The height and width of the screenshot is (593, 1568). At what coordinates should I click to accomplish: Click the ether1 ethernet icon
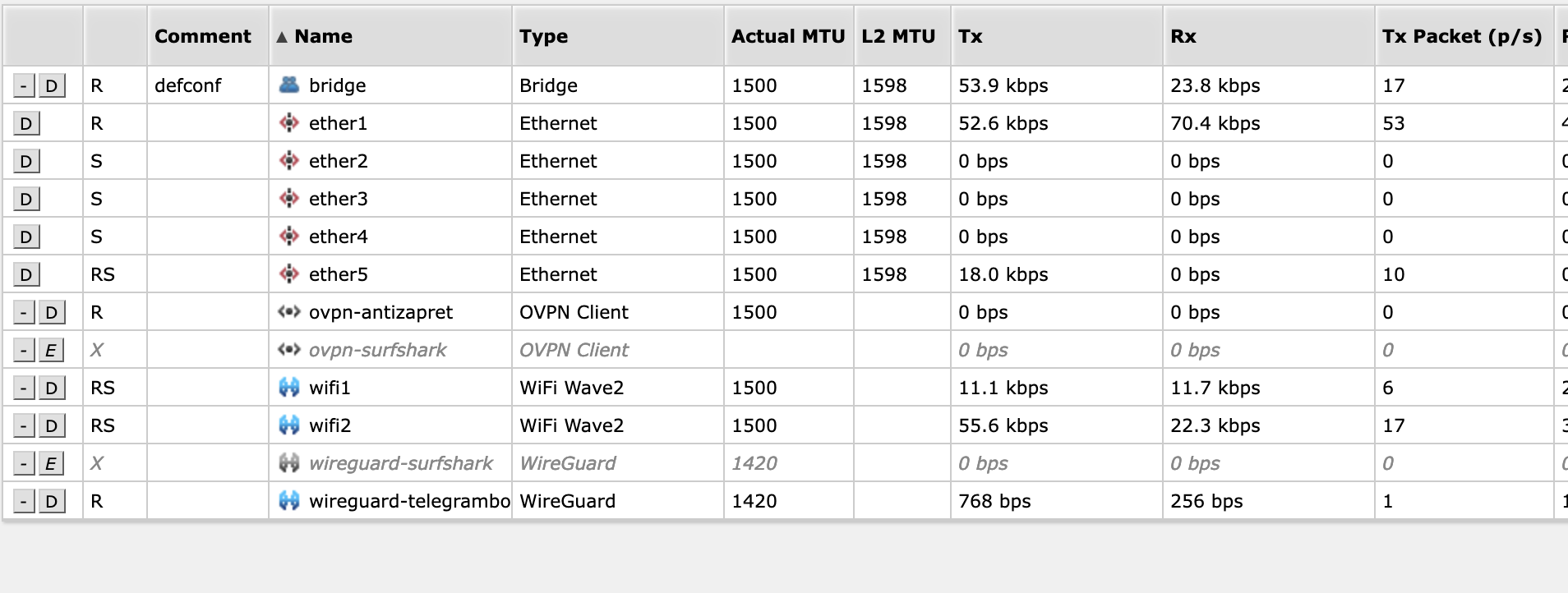[289, 122]
